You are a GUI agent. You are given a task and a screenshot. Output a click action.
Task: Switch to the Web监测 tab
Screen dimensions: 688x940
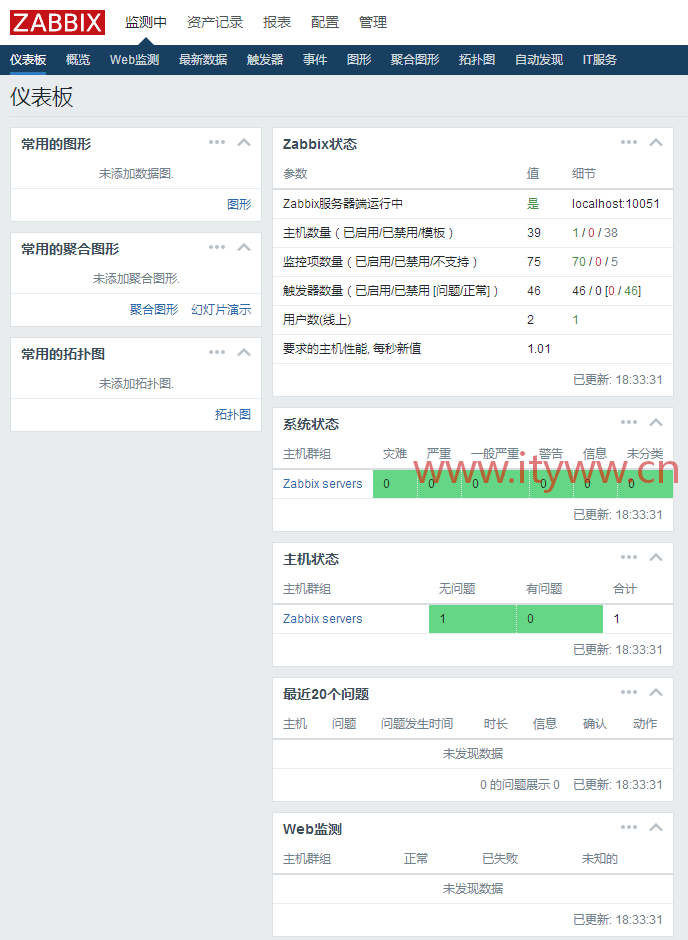coord(134,60)
